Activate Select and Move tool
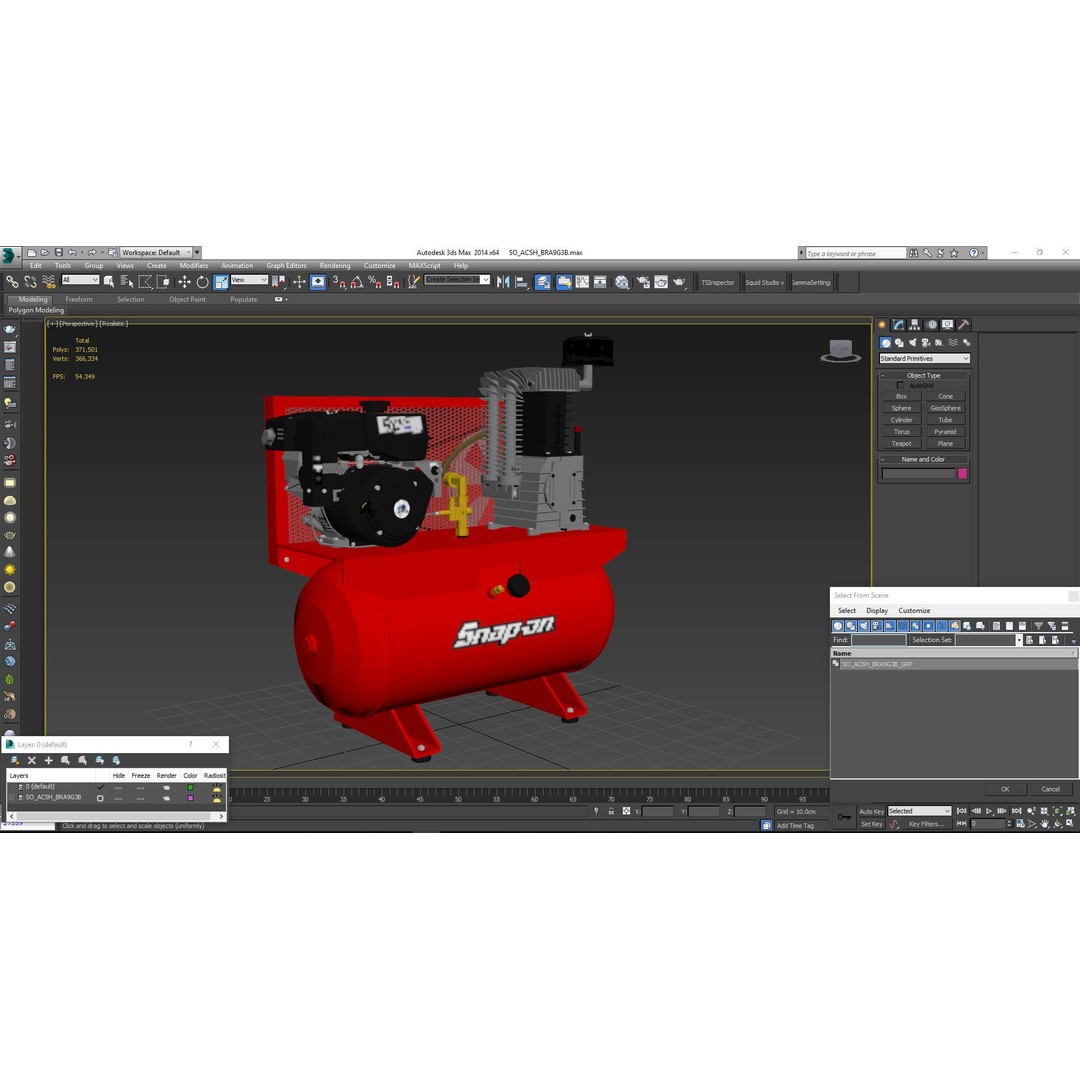 tap(184, 282)
